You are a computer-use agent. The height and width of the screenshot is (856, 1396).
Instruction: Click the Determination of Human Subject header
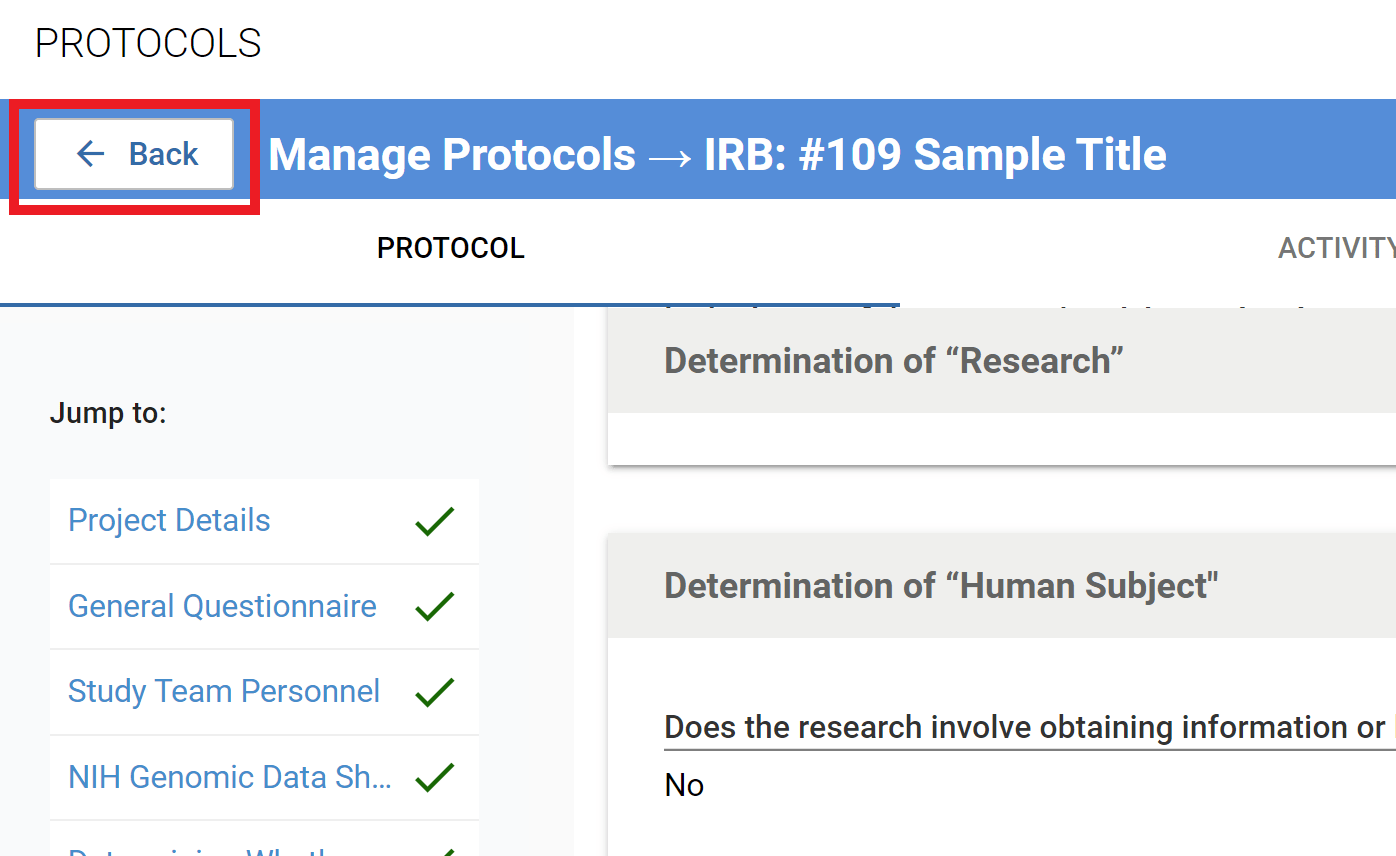(940, 585)
